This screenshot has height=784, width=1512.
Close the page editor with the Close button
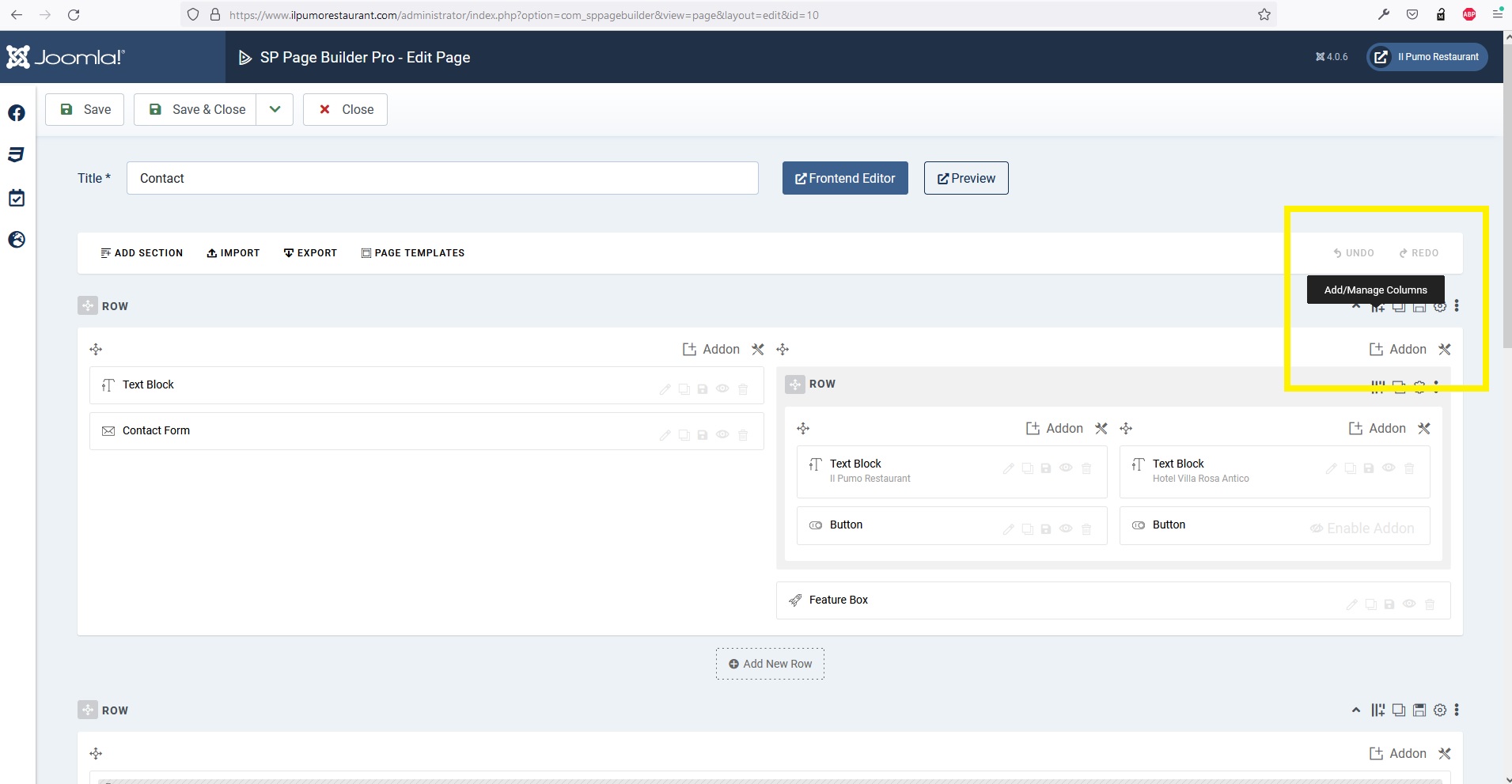[345, 109]
